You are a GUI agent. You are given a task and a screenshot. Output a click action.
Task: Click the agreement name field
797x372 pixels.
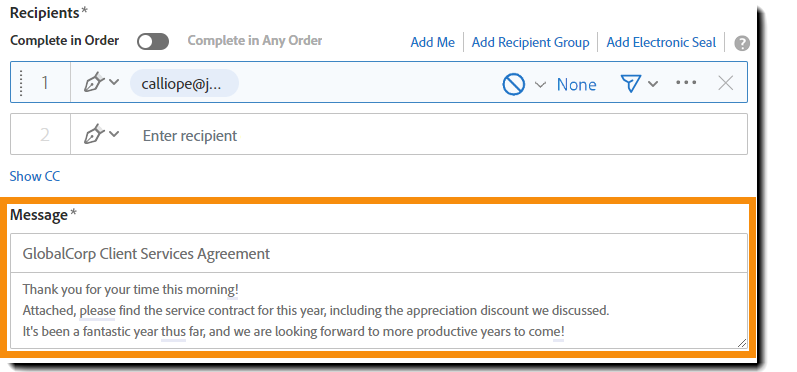pos(379,253)
